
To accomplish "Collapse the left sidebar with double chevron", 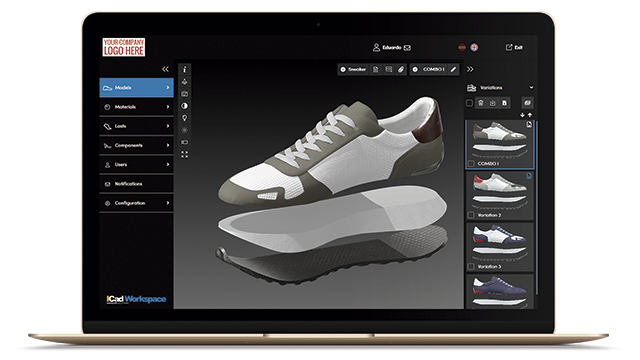I will click(165, 69).
